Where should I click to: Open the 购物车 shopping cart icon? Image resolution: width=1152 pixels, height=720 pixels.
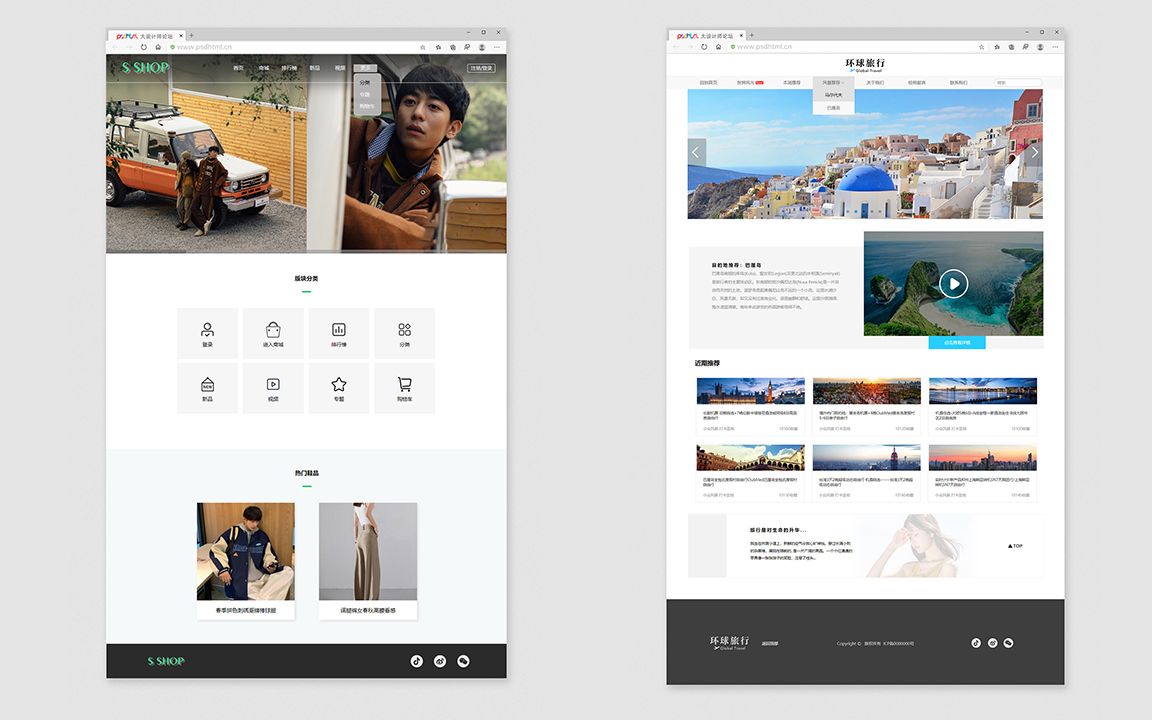(x=404, y=386)
